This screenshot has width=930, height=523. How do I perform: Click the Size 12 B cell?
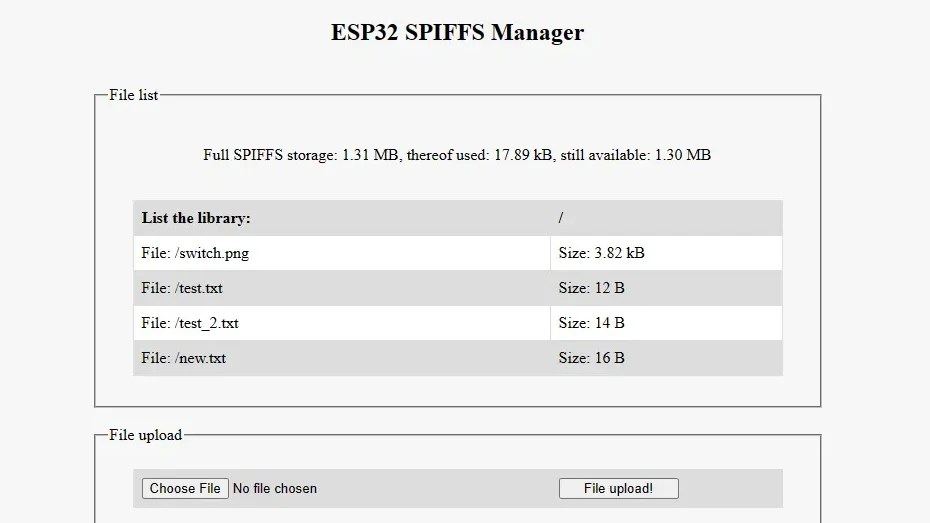point(591,288)
